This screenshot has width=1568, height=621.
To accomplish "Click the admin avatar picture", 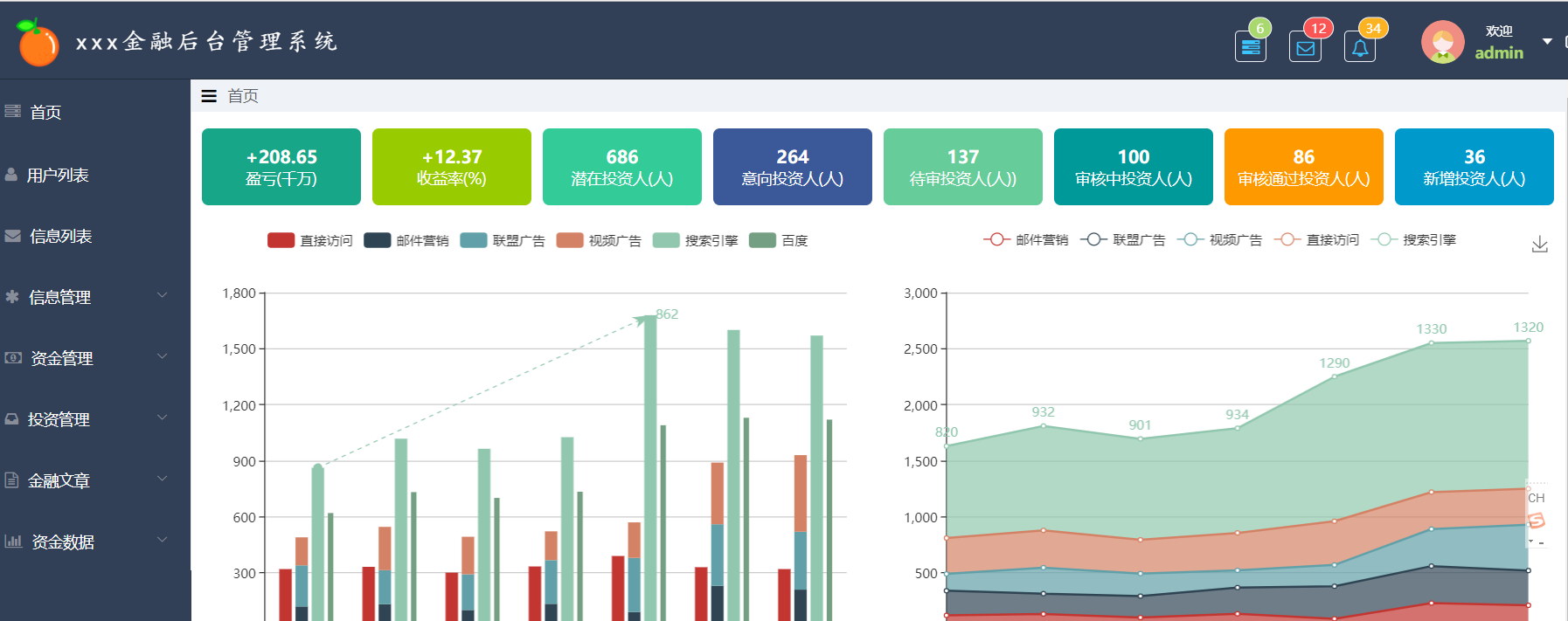I will pyautogui.click(x=1443, y=42).
